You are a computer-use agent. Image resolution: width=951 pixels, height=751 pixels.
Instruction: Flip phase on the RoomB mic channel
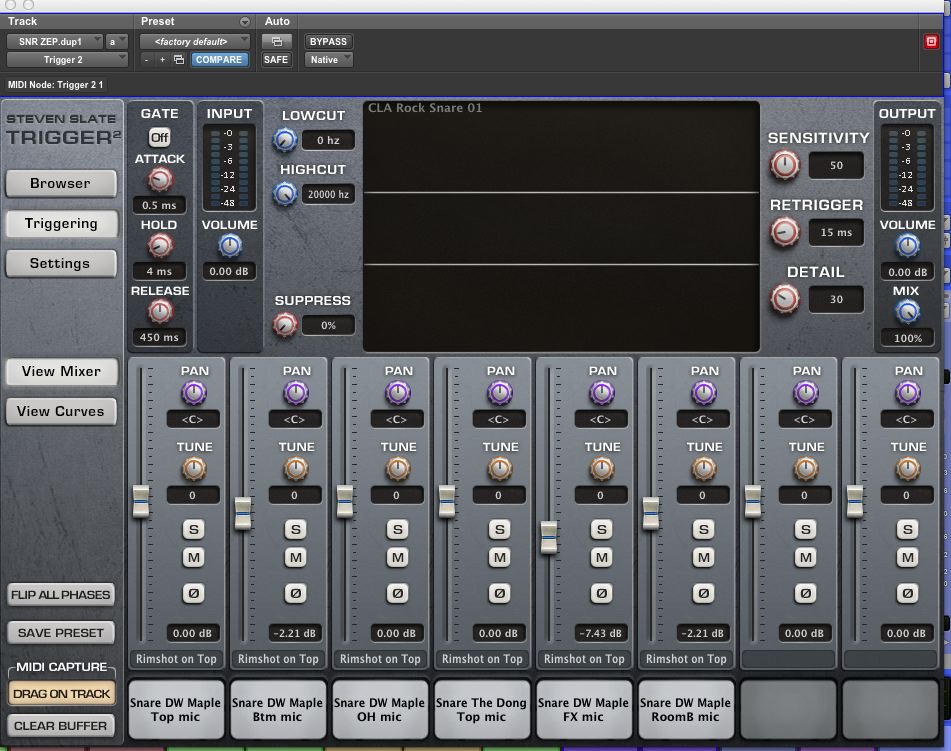704,593
